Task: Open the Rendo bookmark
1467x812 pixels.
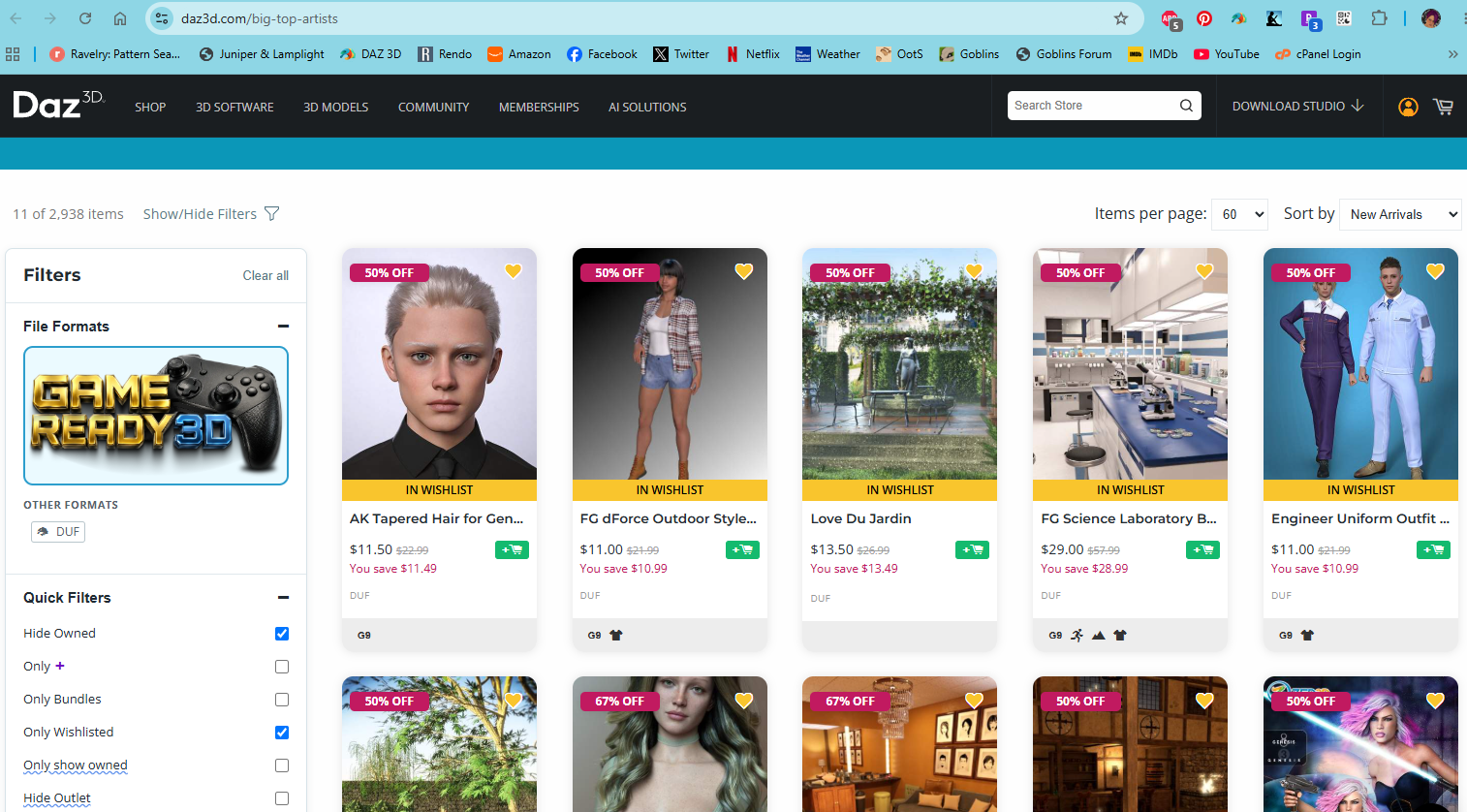Action: click(x=445, y=54)
